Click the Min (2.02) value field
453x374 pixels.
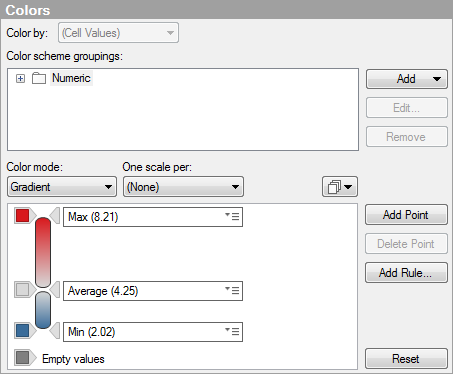(153, 332)
